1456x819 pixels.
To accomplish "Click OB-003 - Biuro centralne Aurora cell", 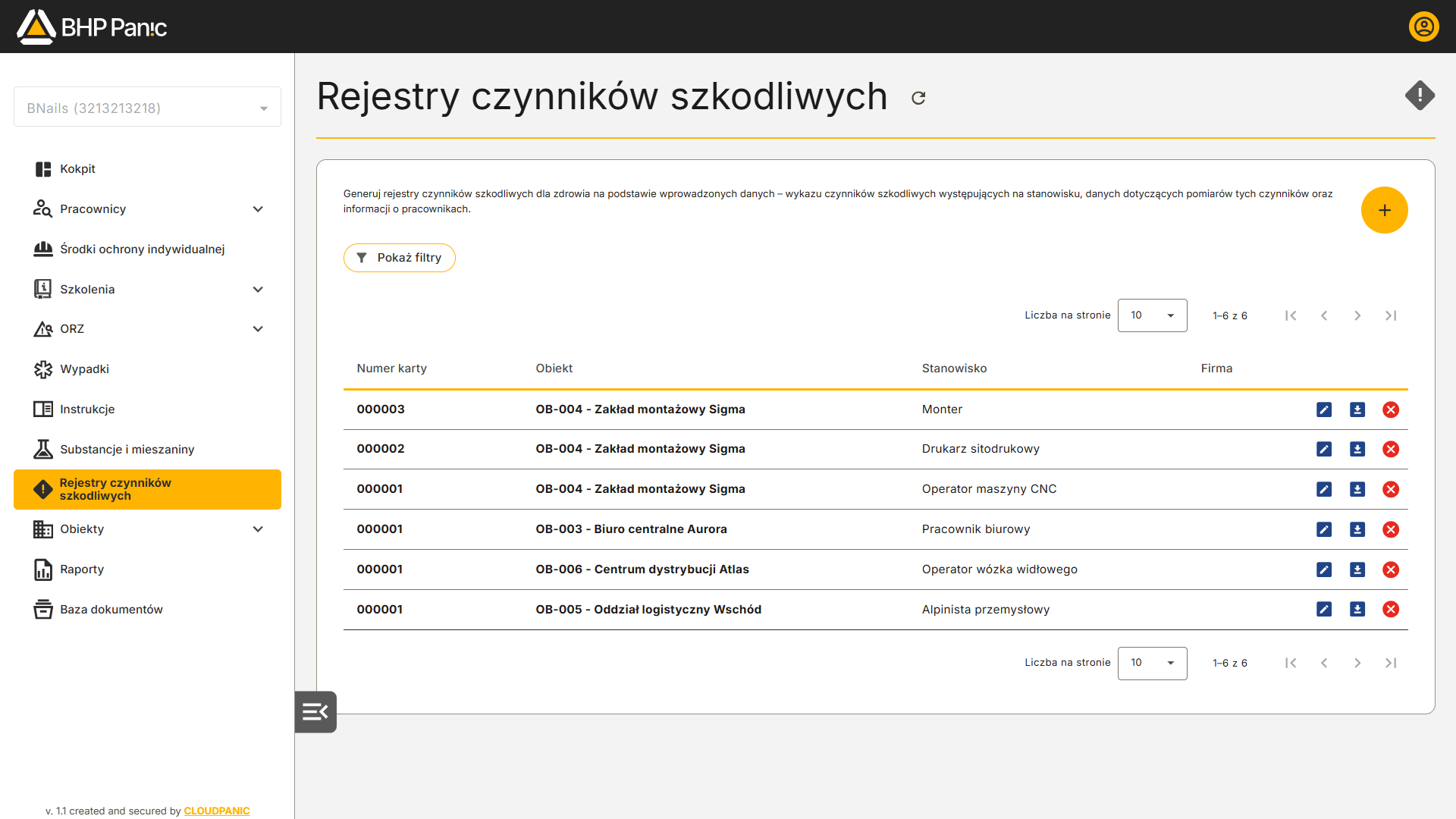I will (x=631, y=529).
